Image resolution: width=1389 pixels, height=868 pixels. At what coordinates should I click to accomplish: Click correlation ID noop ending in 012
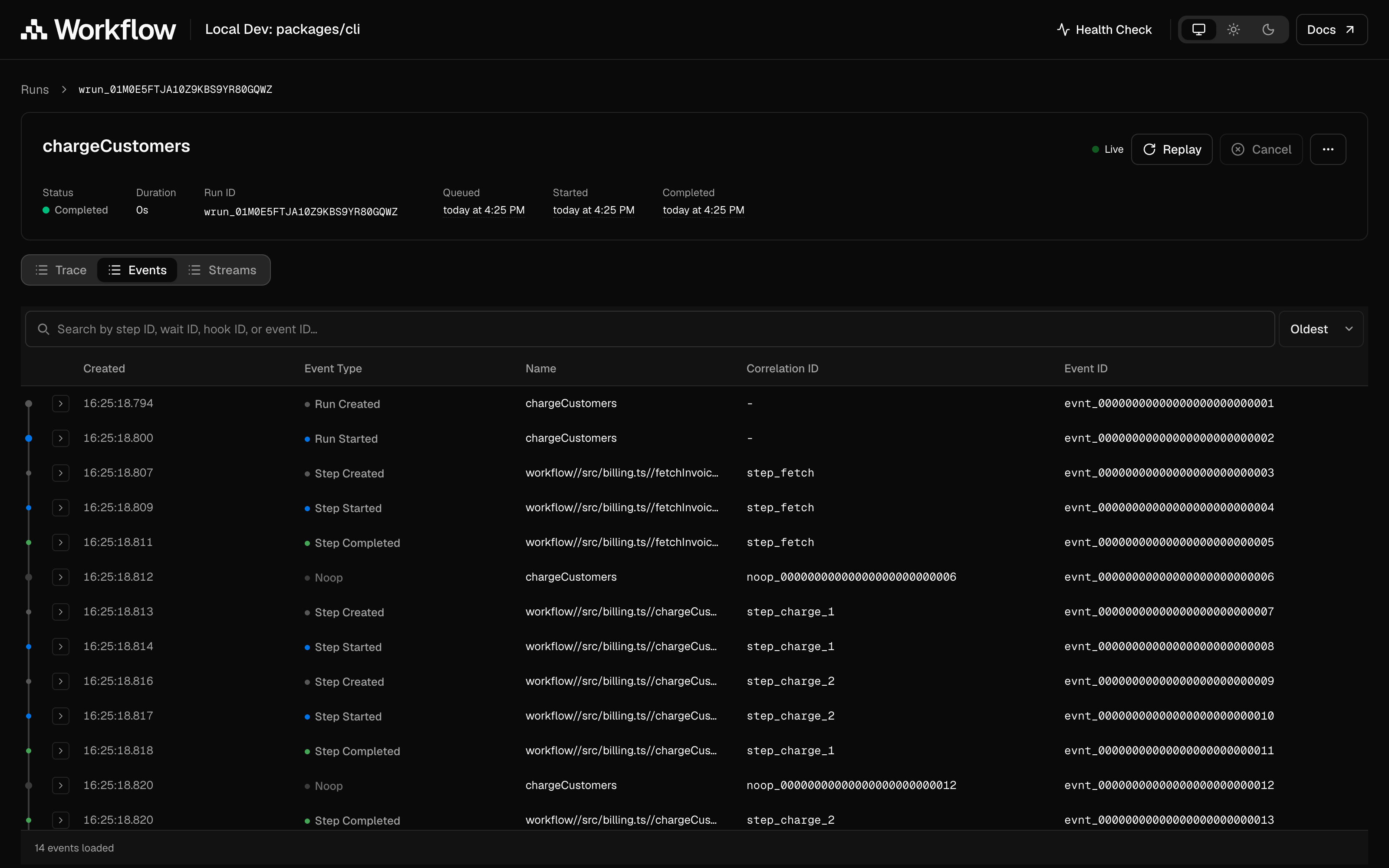851,786
